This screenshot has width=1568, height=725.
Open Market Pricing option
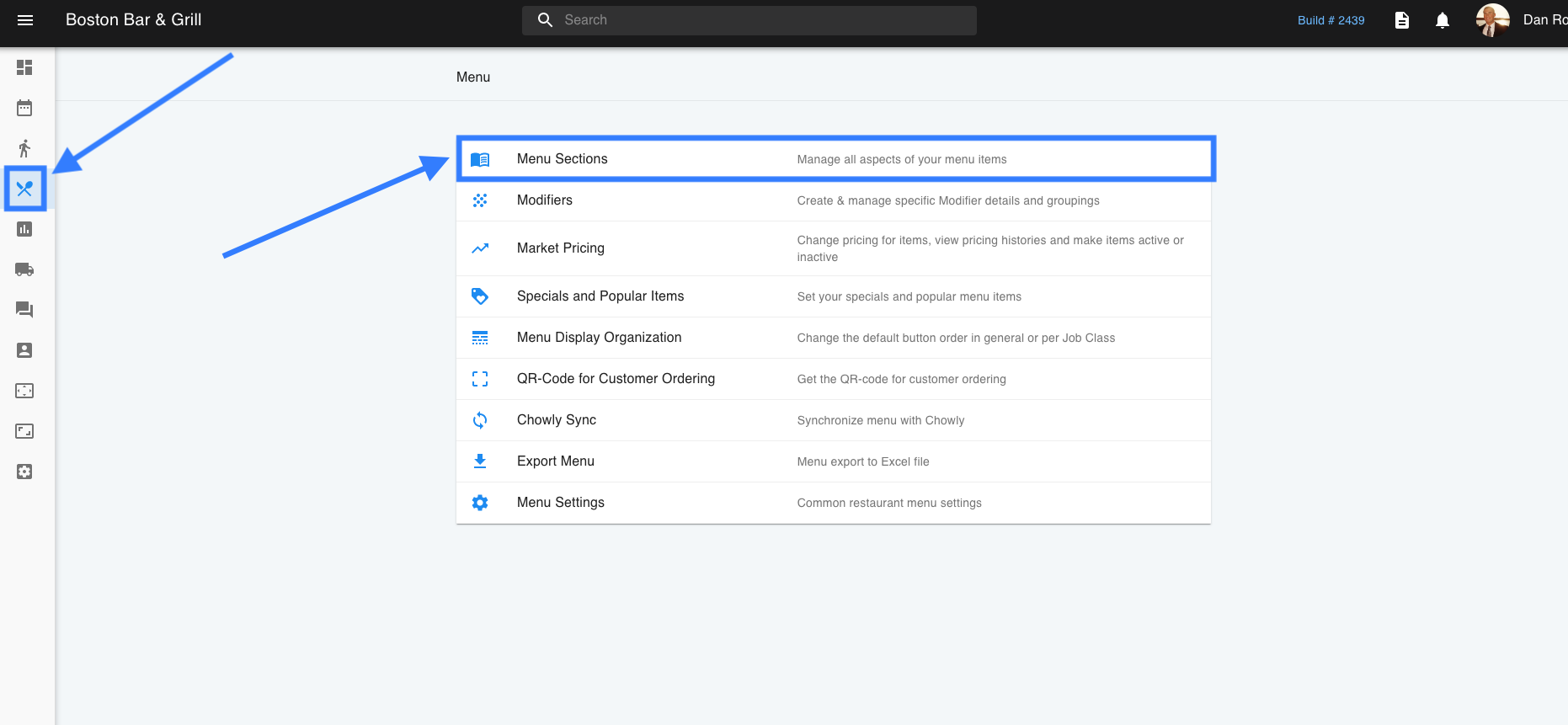[560, 248]
